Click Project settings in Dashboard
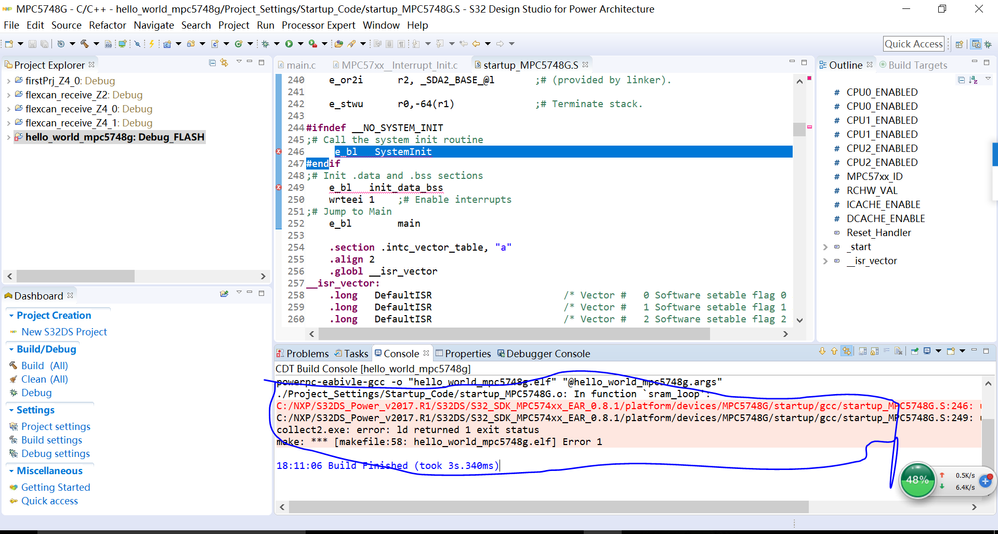998x534 pixels. tap(55, 426)
